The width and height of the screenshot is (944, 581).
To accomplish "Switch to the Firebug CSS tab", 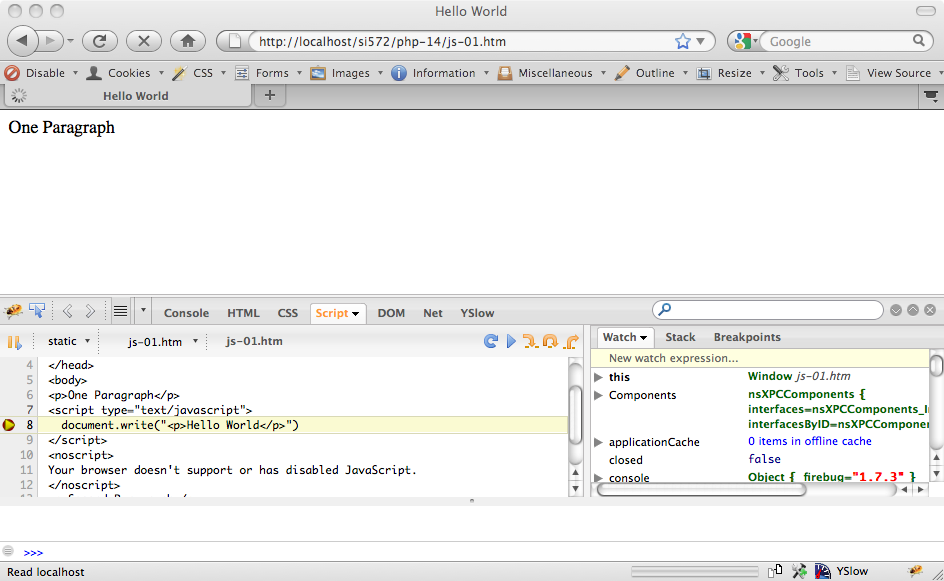I will (287, 313).
